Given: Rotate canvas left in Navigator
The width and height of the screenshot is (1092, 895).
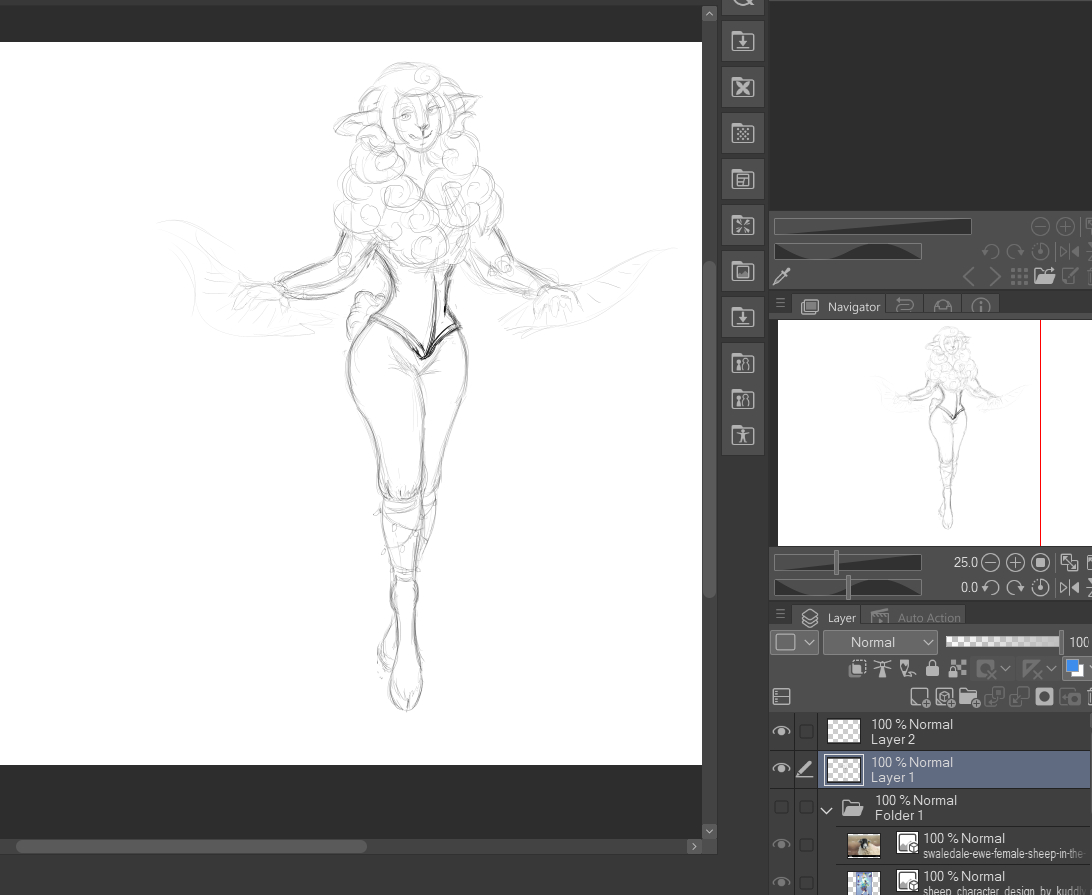Looking at the screenshot, I should (990, 588).
